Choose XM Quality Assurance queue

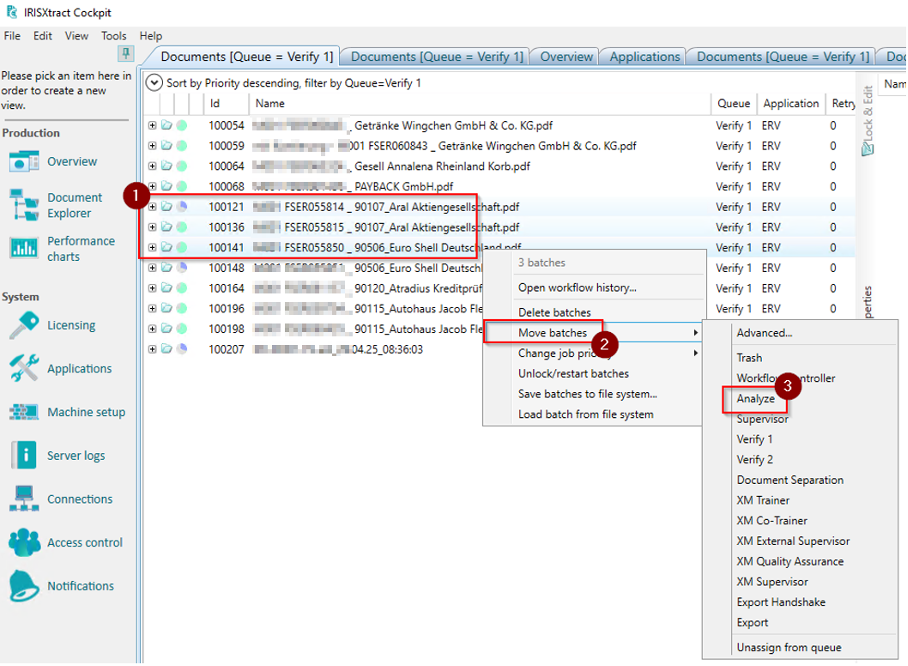[790, 561]
